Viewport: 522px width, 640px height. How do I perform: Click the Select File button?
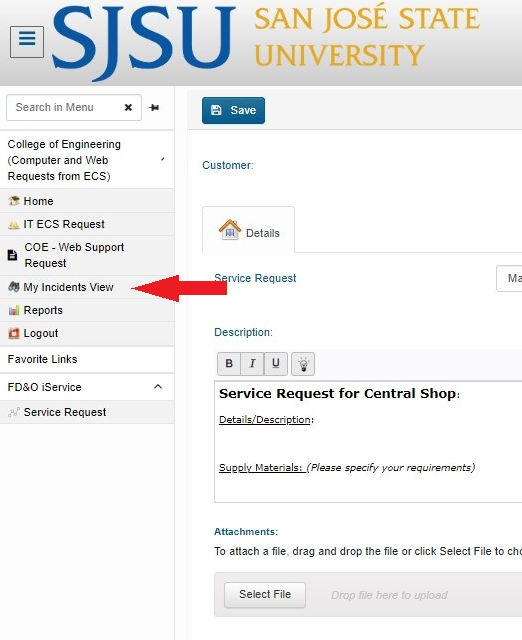(265, 595)
